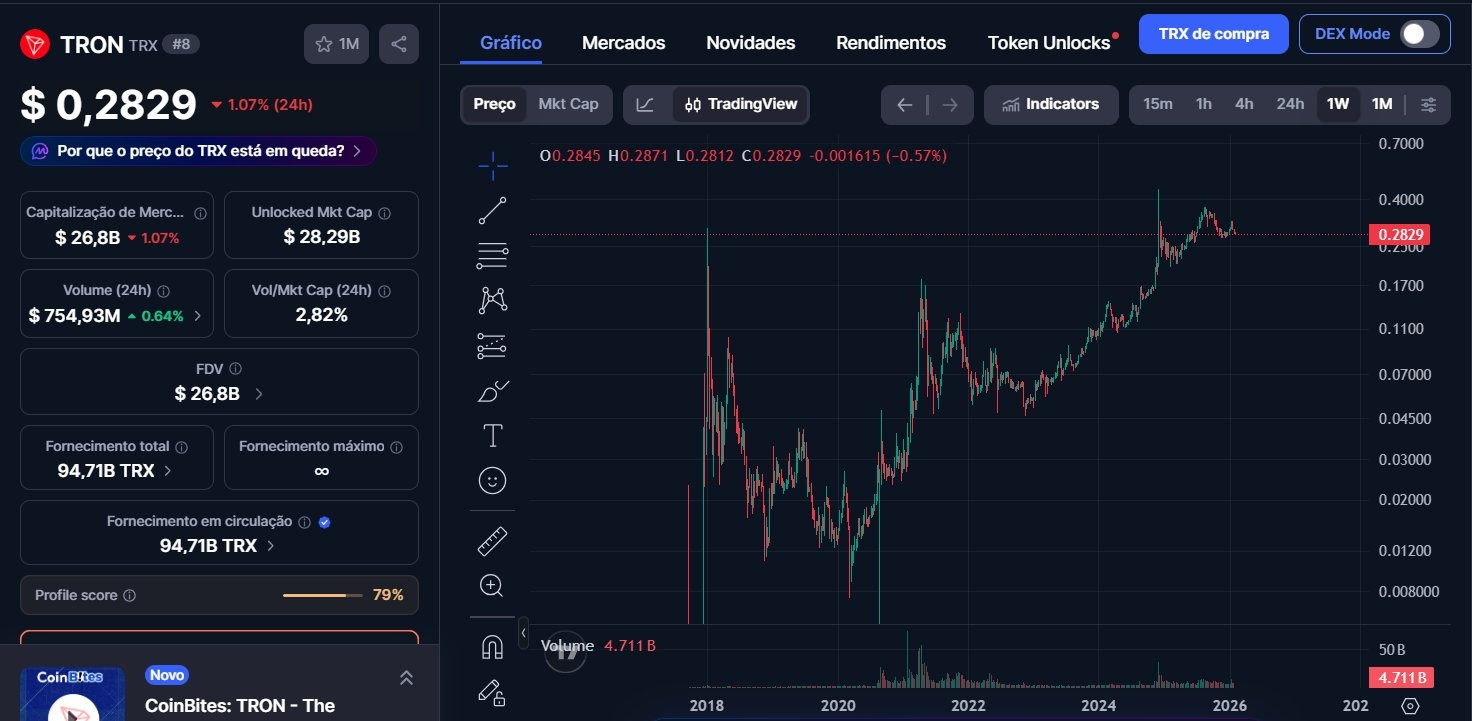The height and width of the screenshot is (721, 1472).
Task: Click the Profile score progress bar
Action: click(322, 595)
